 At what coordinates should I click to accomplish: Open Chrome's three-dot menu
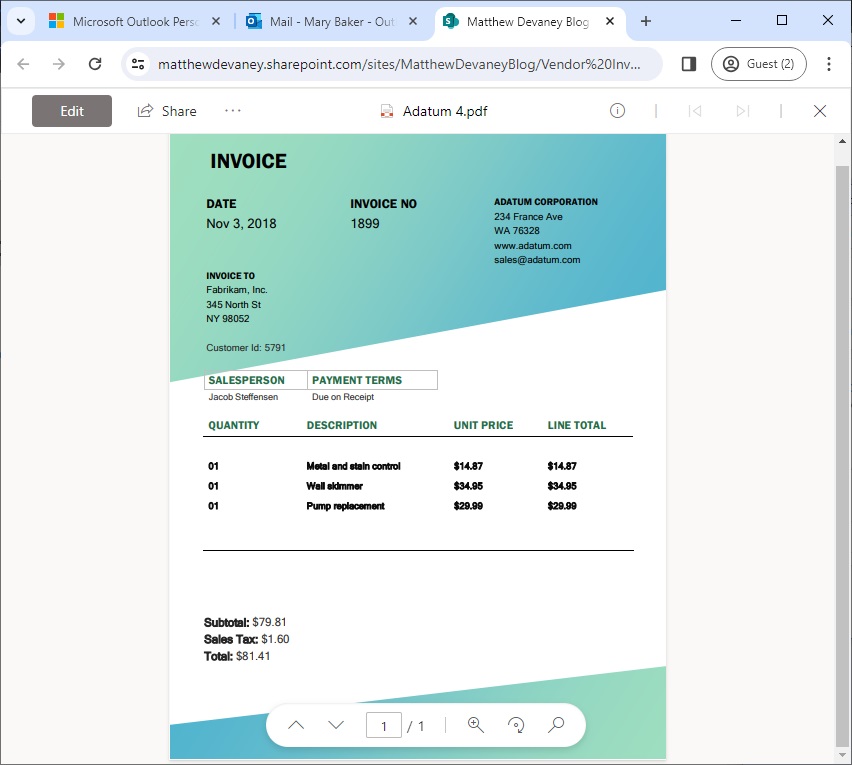point(828,63)
